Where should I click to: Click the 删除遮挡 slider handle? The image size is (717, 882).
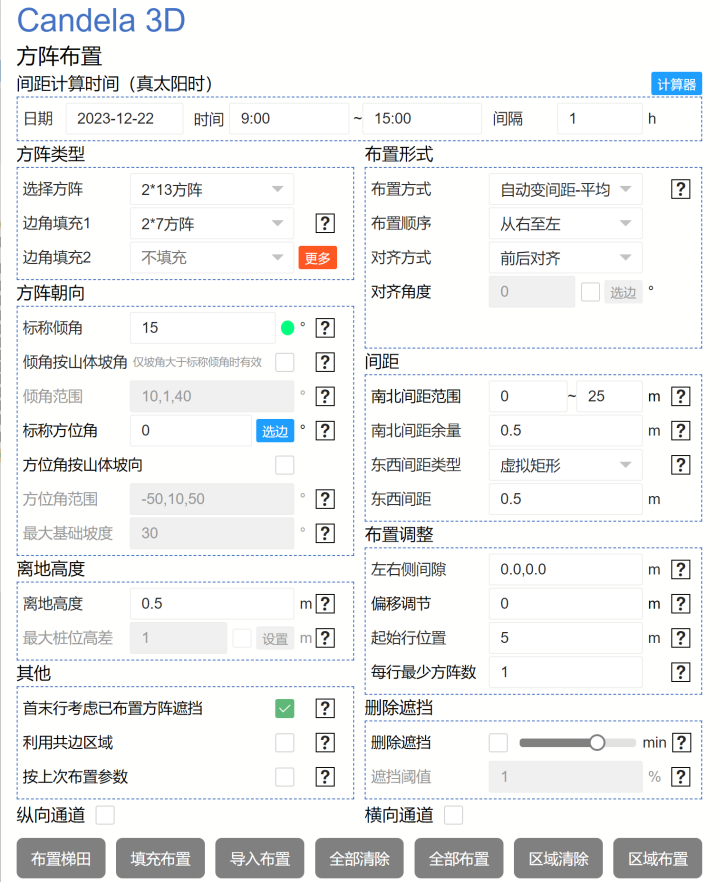click(x=597, y=742)
